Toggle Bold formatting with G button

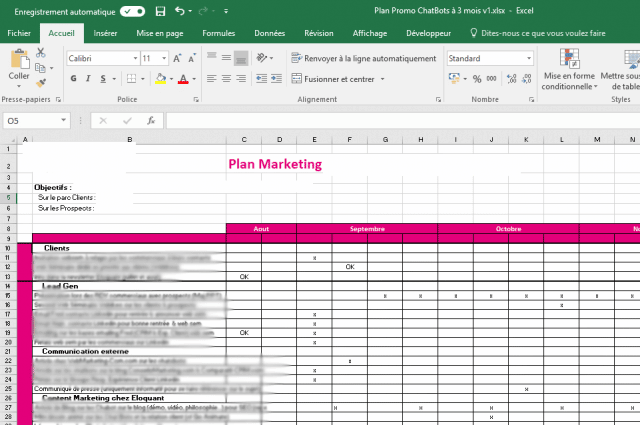tap(73, 79)
